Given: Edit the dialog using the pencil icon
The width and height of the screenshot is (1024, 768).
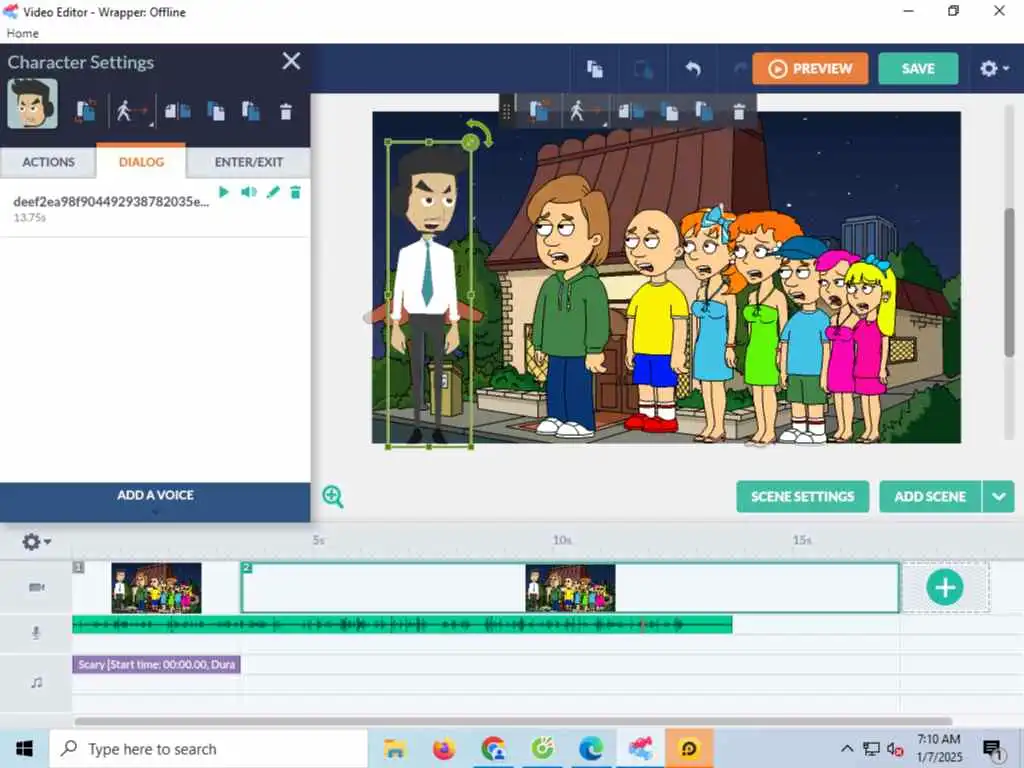Looking at the screenshot, I should (x=273, y=192).
